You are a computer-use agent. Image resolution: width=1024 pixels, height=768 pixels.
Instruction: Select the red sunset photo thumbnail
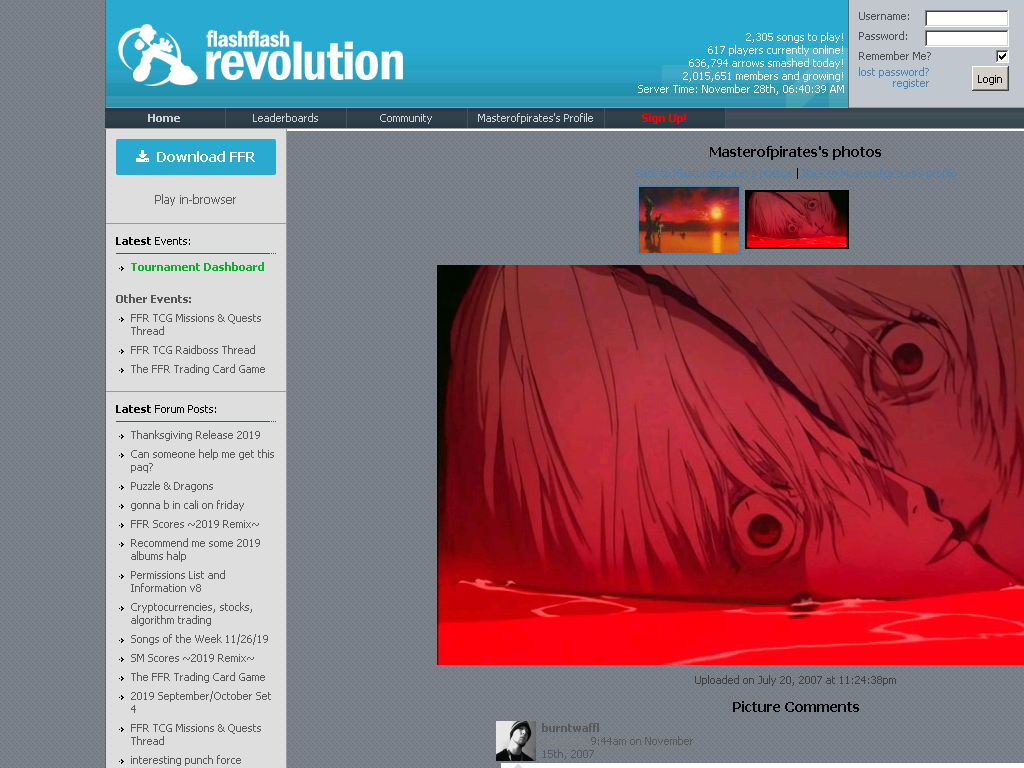(689, 219)
